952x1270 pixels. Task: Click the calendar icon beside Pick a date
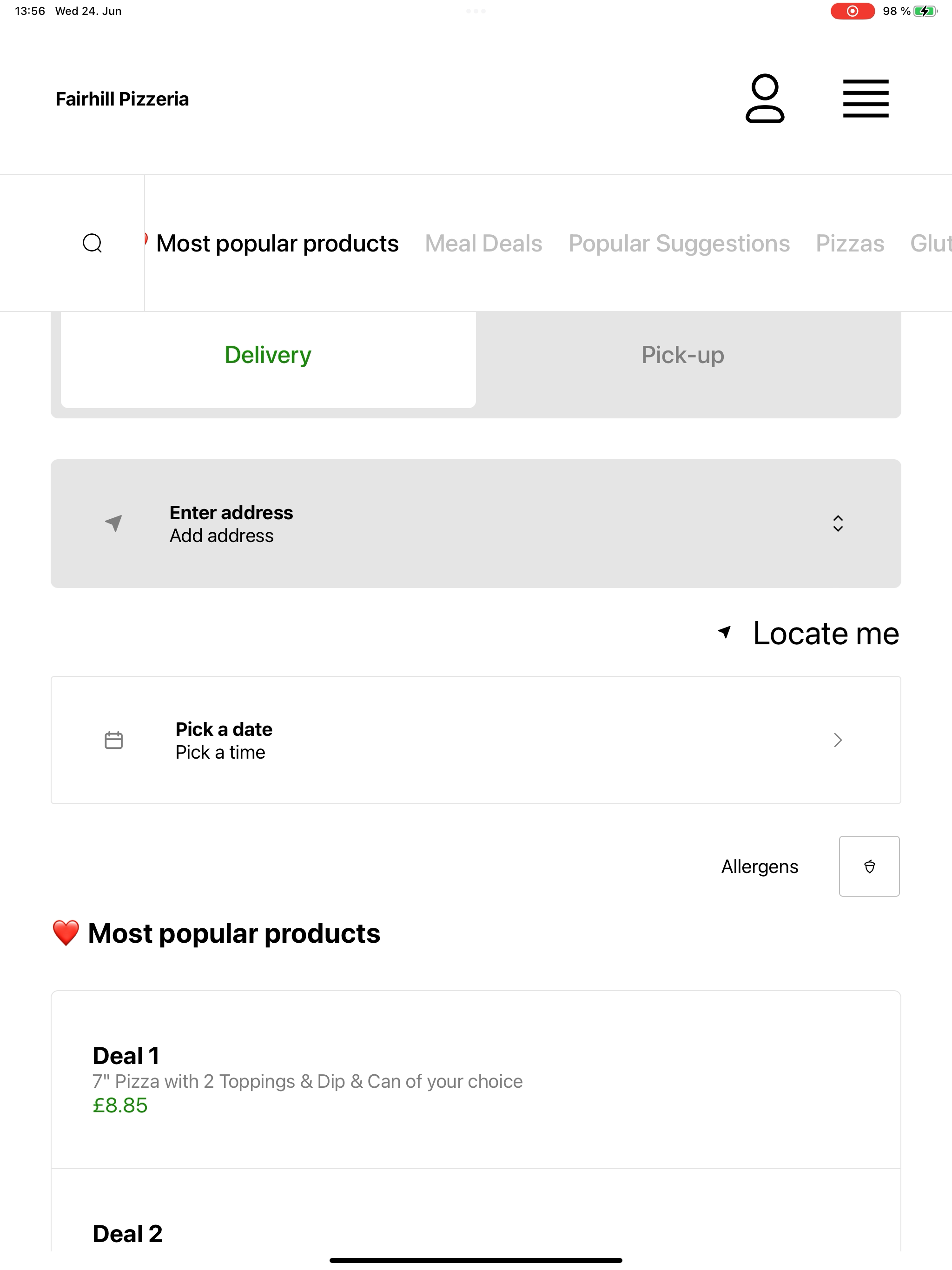114,740
